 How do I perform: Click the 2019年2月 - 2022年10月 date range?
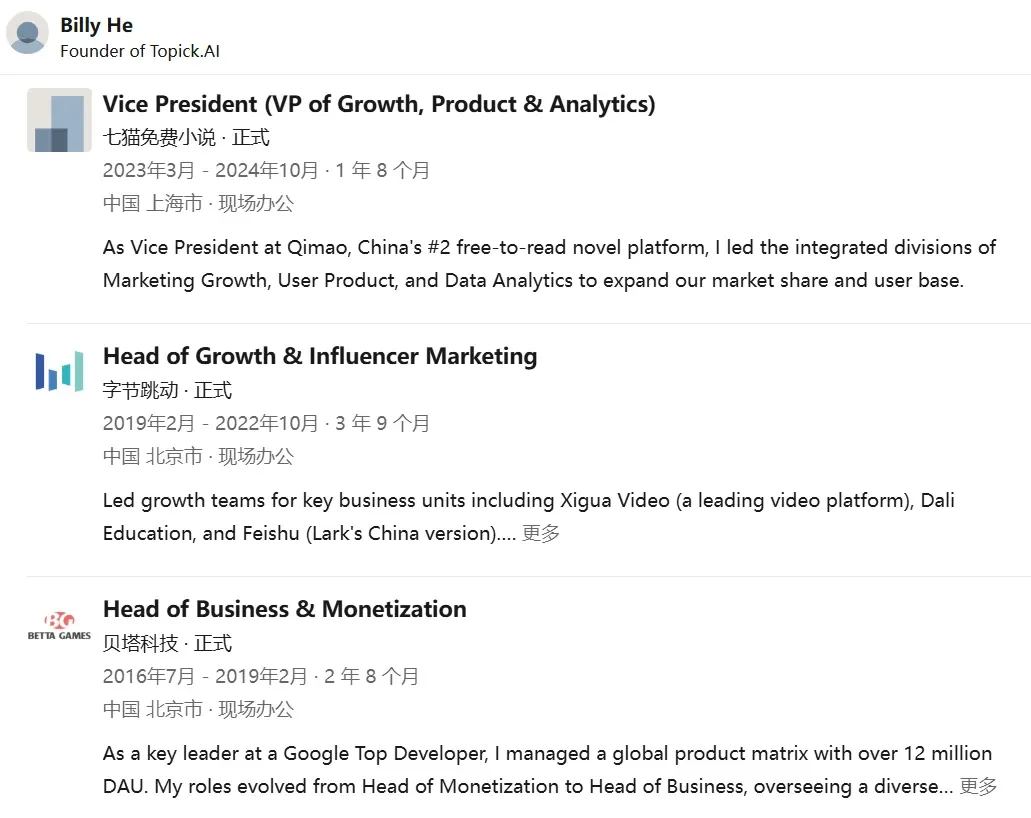click(210, 423)
